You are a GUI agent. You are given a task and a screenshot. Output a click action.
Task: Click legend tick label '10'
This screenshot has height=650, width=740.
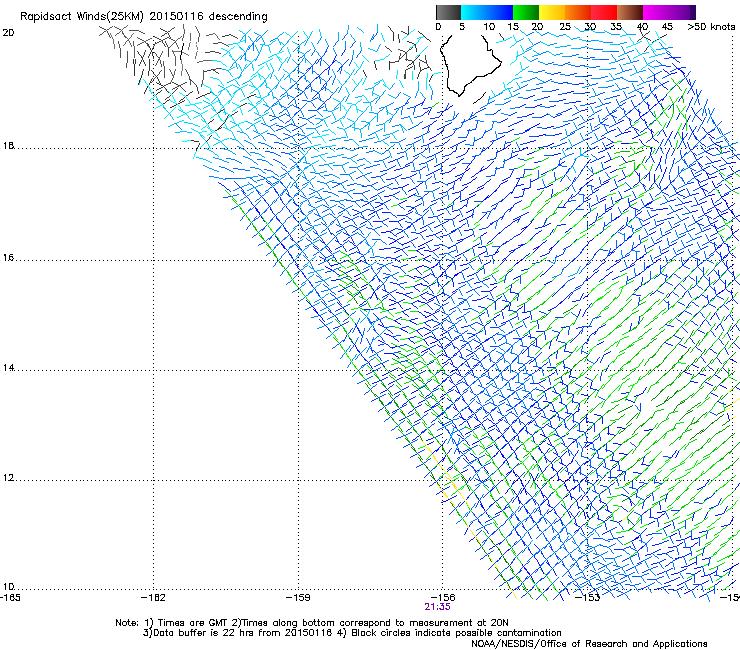[x=489, y=27]
